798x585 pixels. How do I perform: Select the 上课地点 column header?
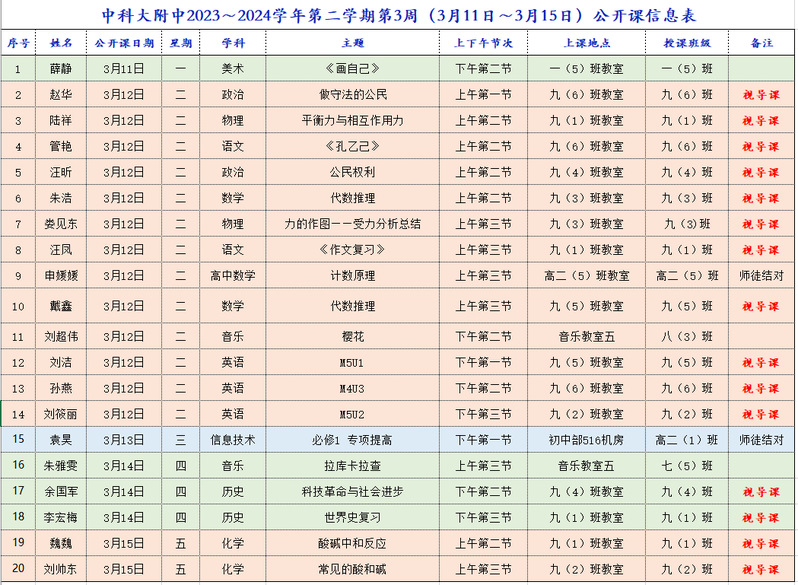[587, 43]
